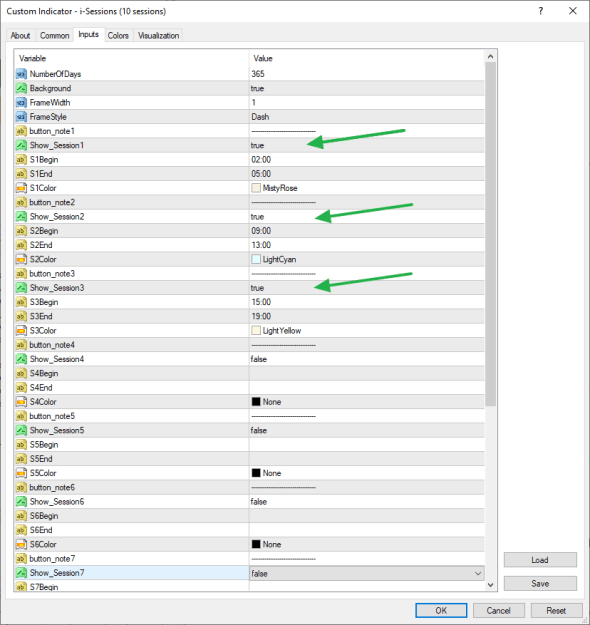Open the S6Color None color dropdown
590x625 pixels.
[366, 544]
